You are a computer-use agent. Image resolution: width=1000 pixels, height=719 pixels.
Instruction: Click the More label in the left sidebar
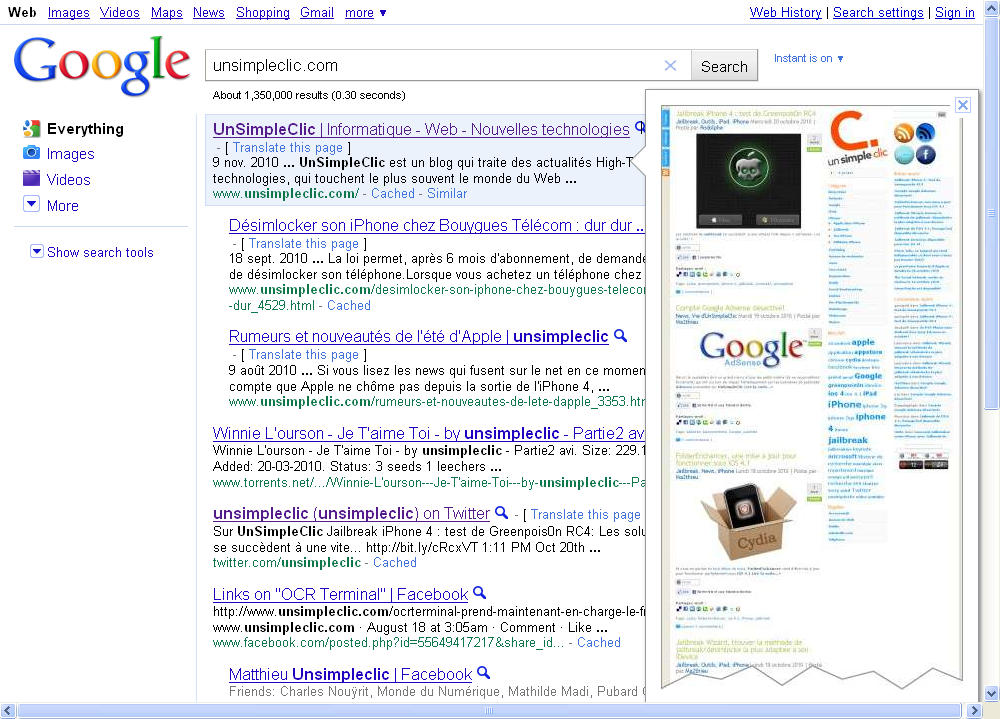click(x=62, y=205)
